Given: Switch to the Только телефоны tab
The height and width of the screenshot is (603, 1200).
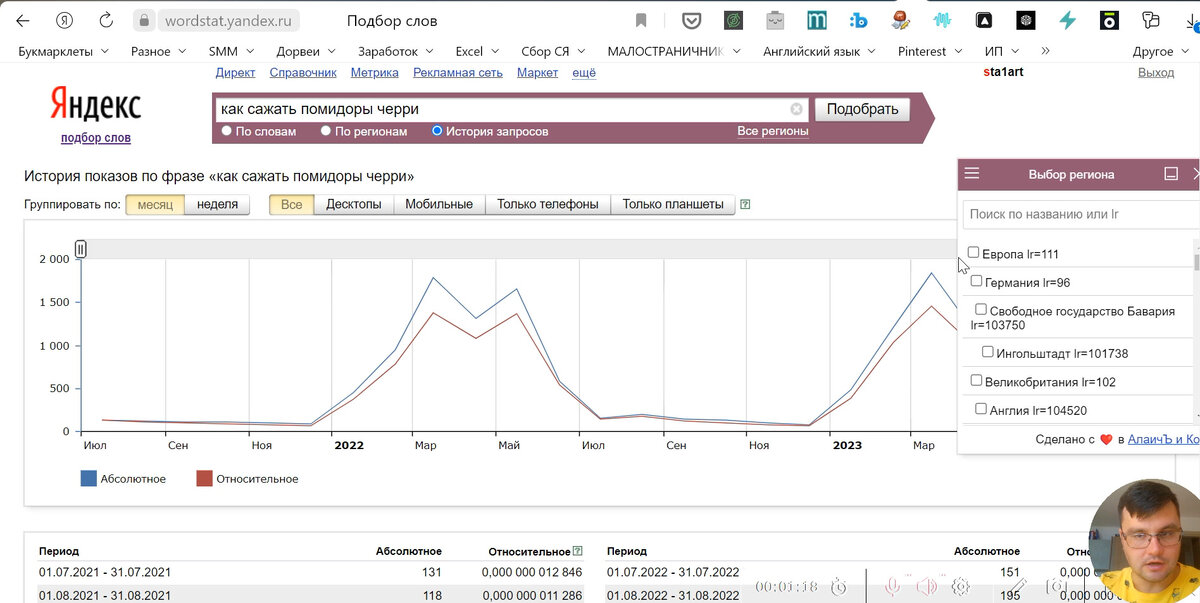Looking at the screenshot, I should [548, 204].
